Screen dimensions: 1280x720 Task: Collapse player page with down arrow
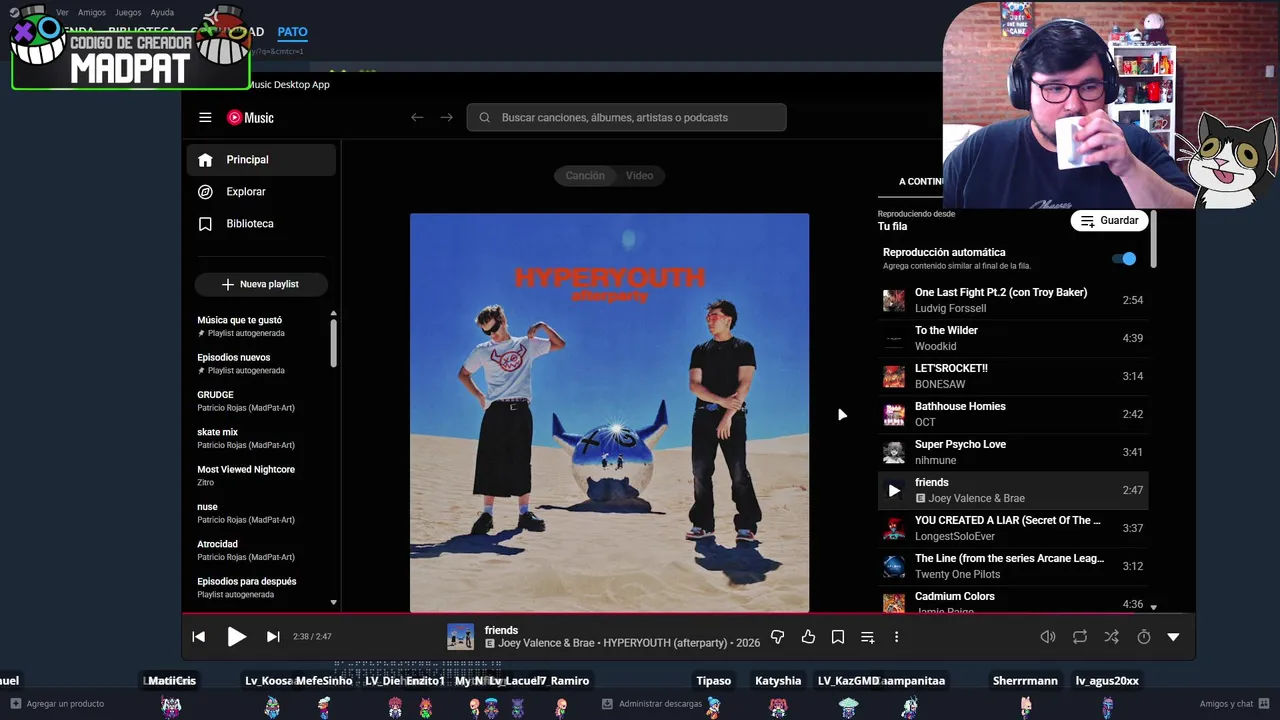click(x=1173, y=637)
